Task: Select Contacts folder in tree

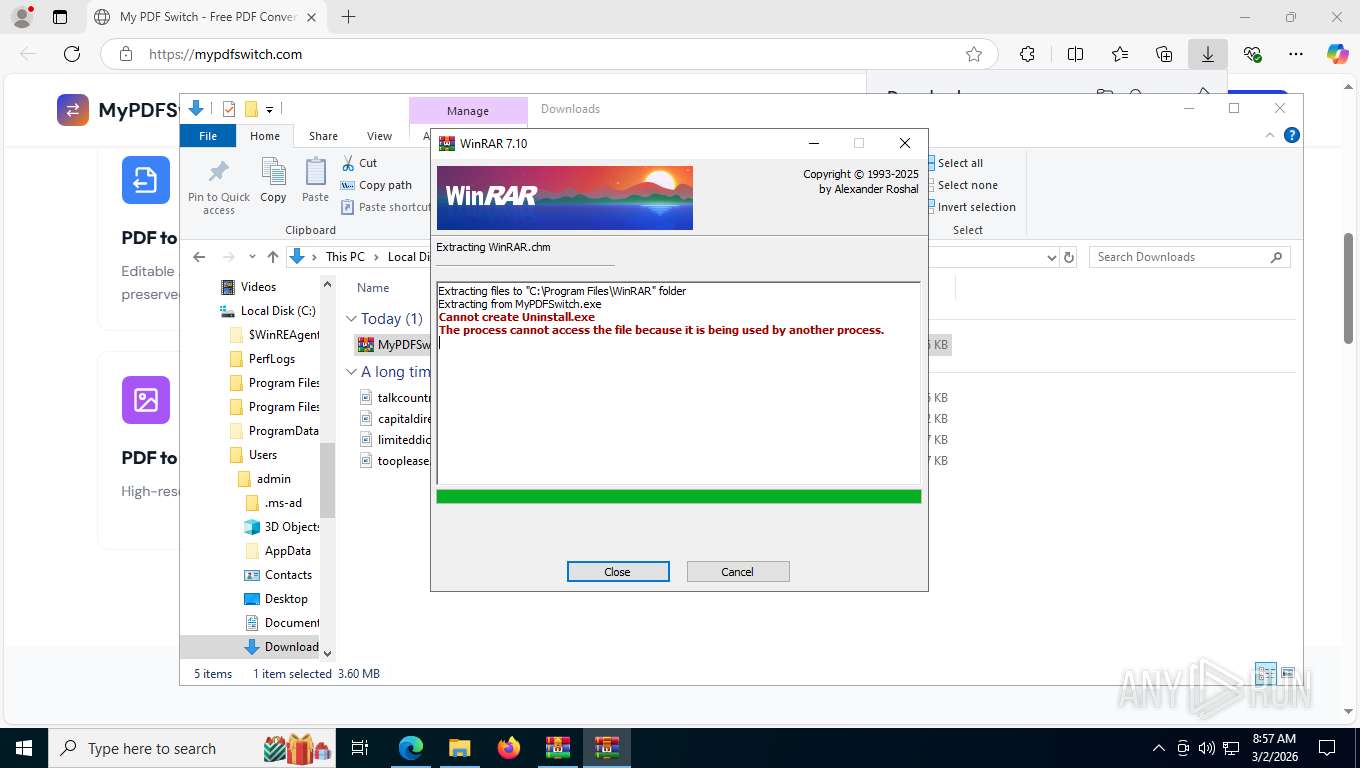Action: pyautogui.click(x=279, y=575)
